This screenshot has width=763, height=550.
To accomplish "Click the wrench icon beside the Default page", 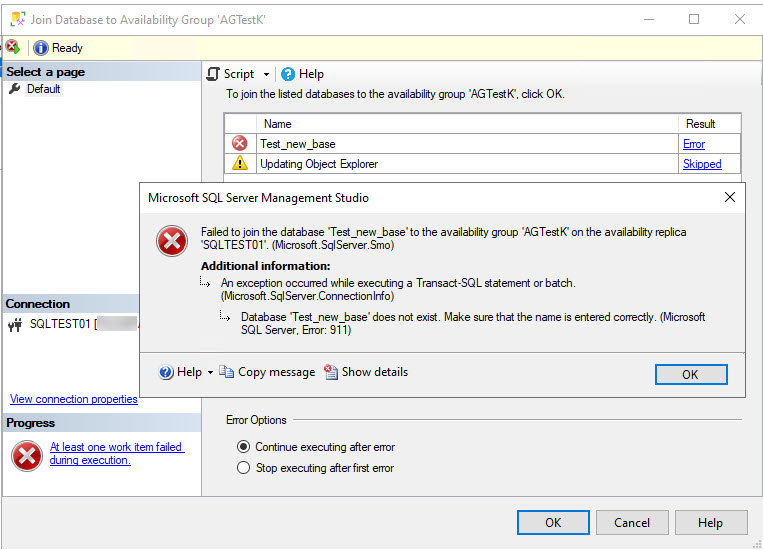I will coord(15,89).
